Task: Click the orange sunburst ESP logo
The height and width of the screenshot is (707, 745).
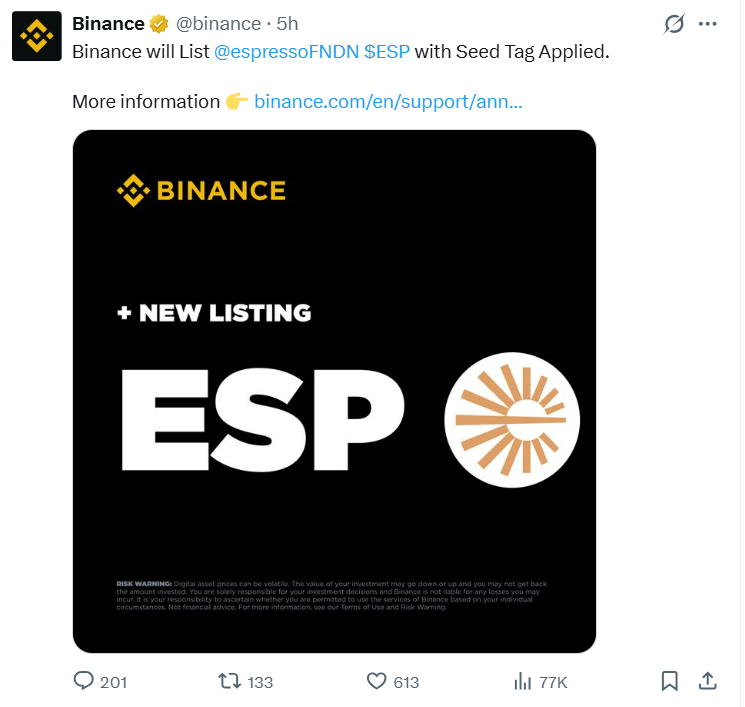Action: coord(512,414)
